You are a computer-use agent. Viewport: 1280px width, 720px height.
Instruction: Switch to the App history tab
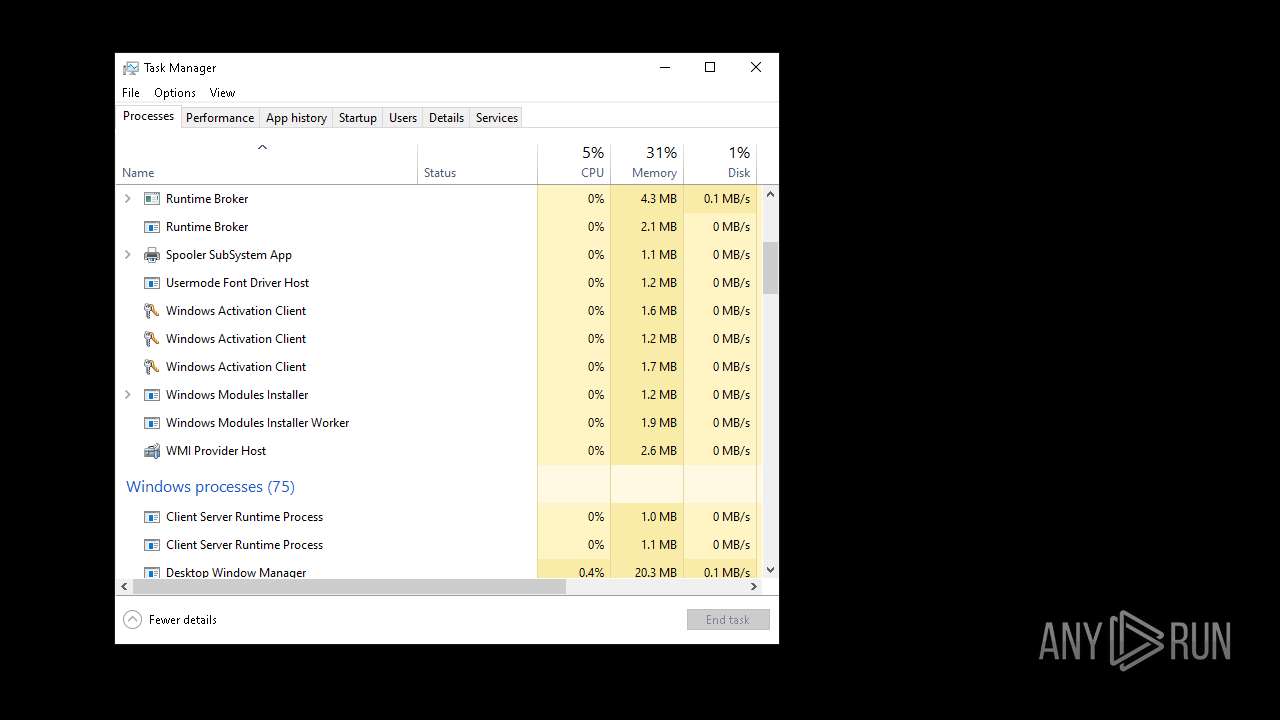click(296, 118)
